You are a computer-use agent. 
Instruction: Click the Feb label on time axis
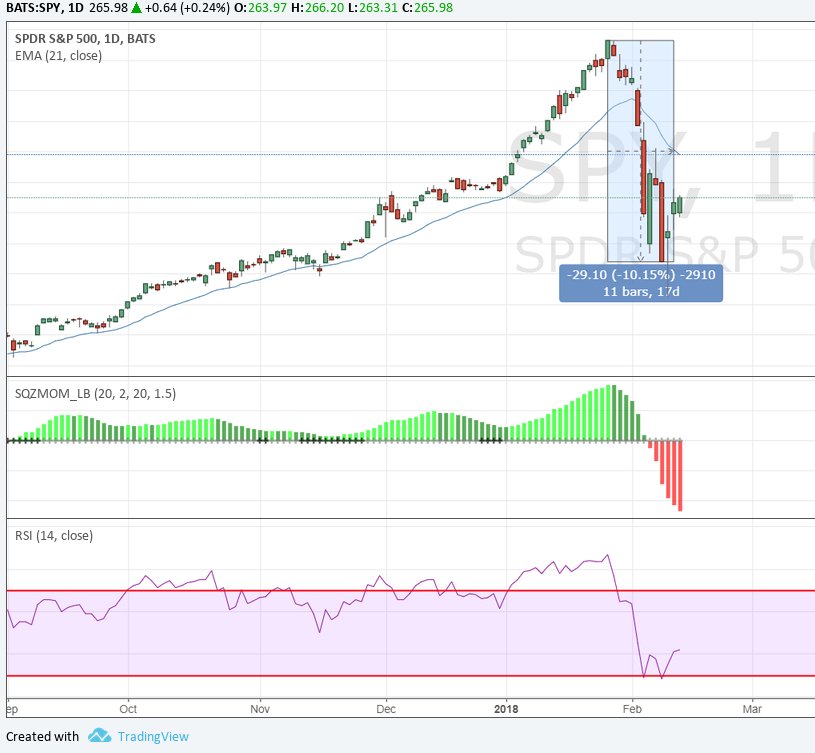[x=632, y=709]
